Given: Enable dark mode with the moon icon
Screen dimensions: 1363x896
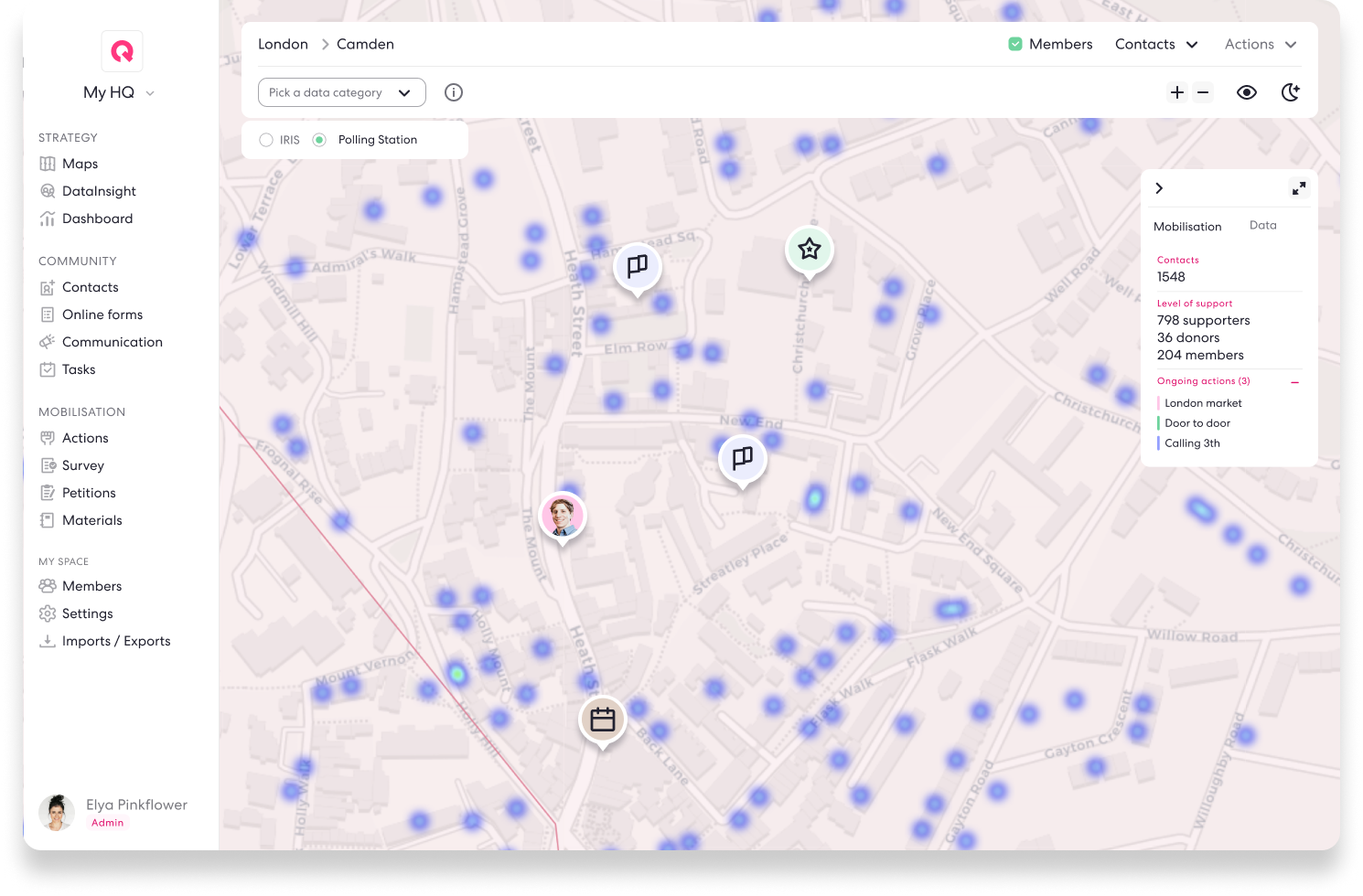Looking at the screenshot, I should pos(1290,91).
